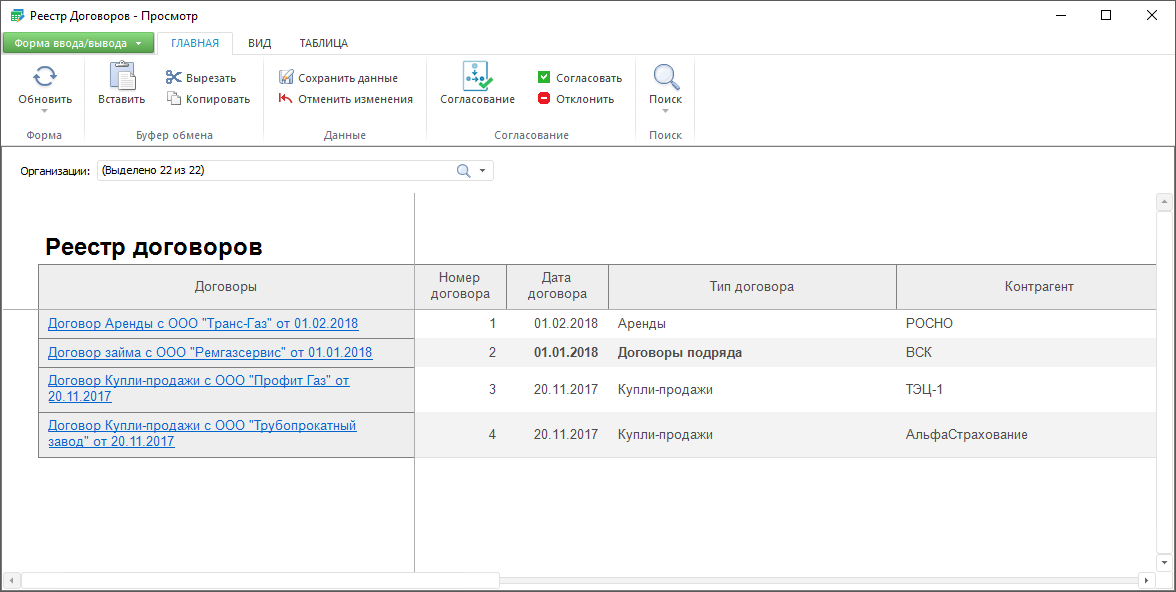Expand the Организации dropdown arrow
The width and height of the screenshot is (1176, 592).
click(x=482, y=171)
